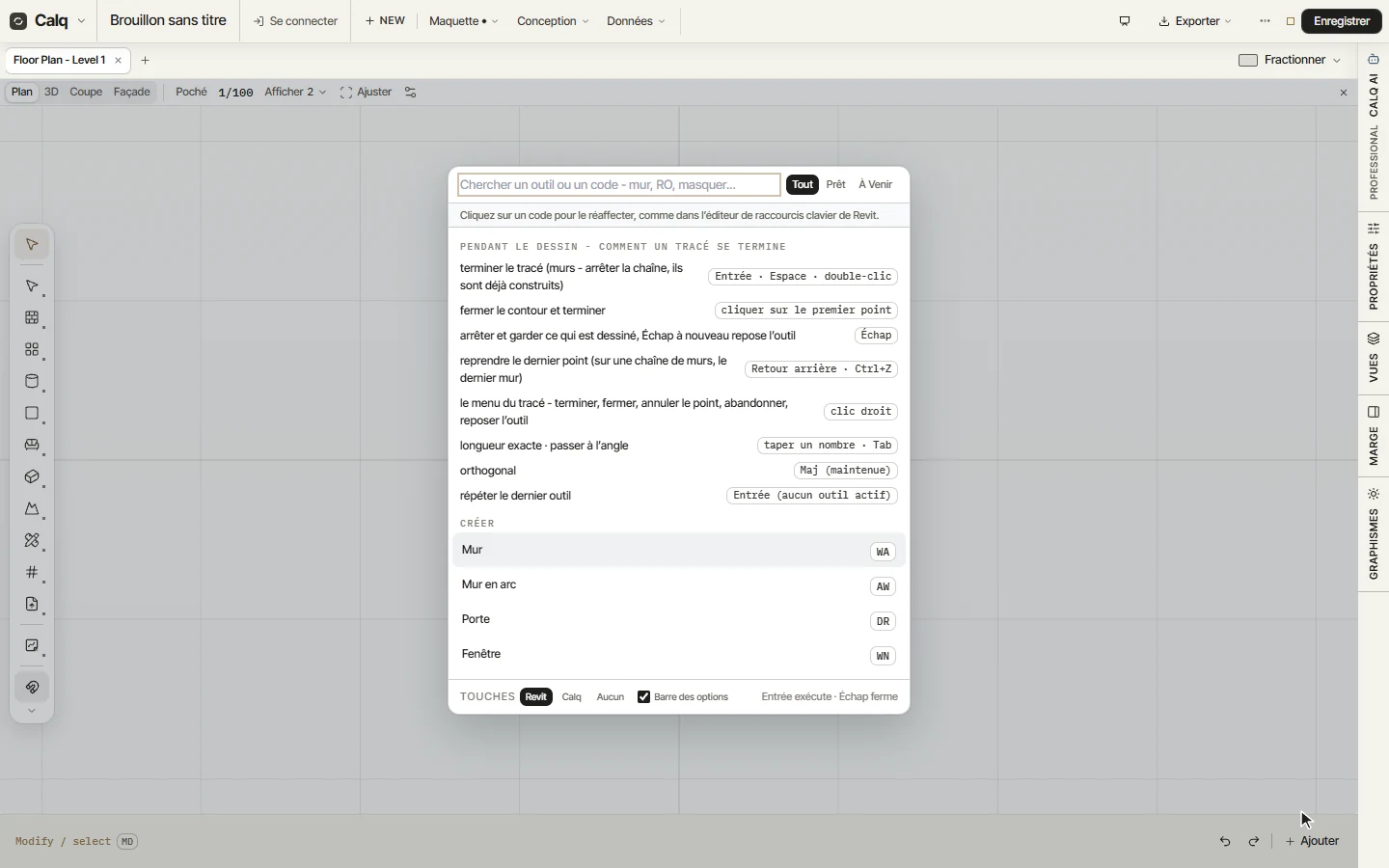Image resolution: width=1389 pixels, height=868 pixels.
Task: Select the plain square tool in left toolbar
Action: tap(32, 414)
